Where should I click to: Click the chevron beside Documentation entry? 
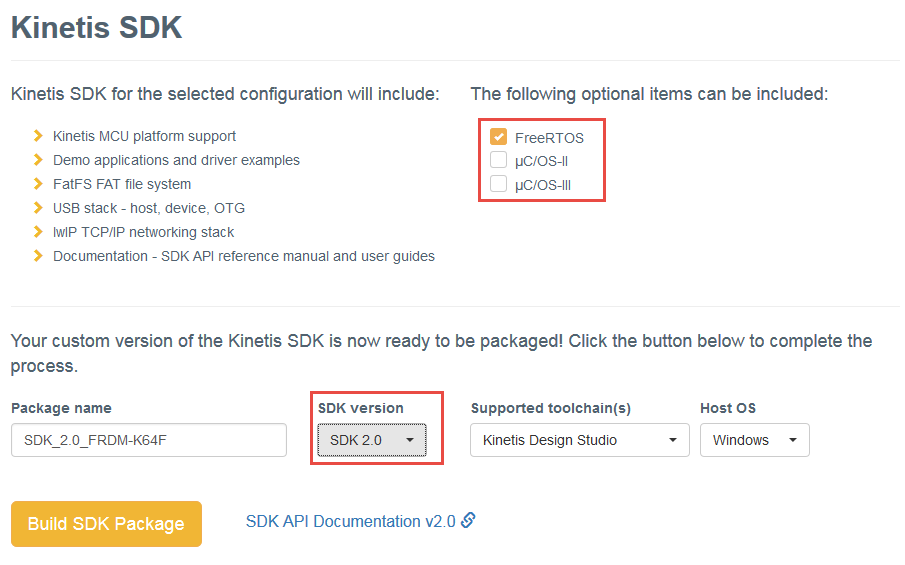click(x=38, y=256)
